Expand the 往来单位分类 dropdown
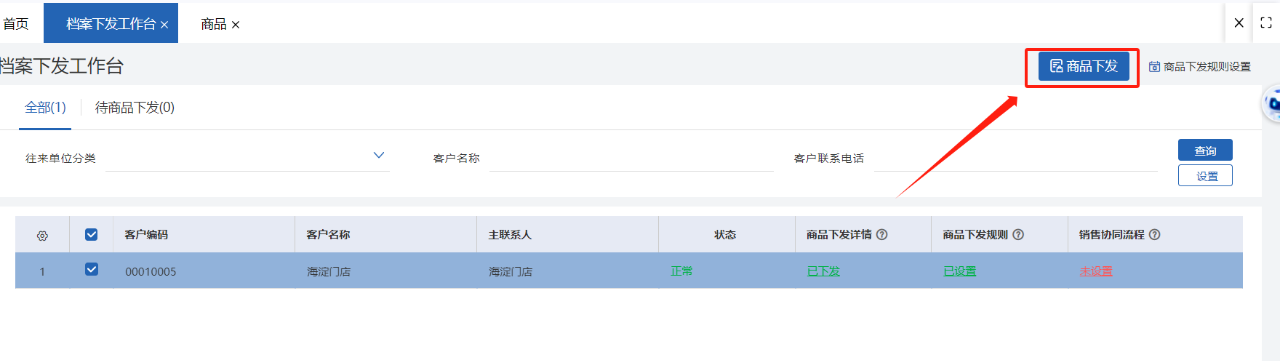The image size is (1280, 361). point(379,155)
